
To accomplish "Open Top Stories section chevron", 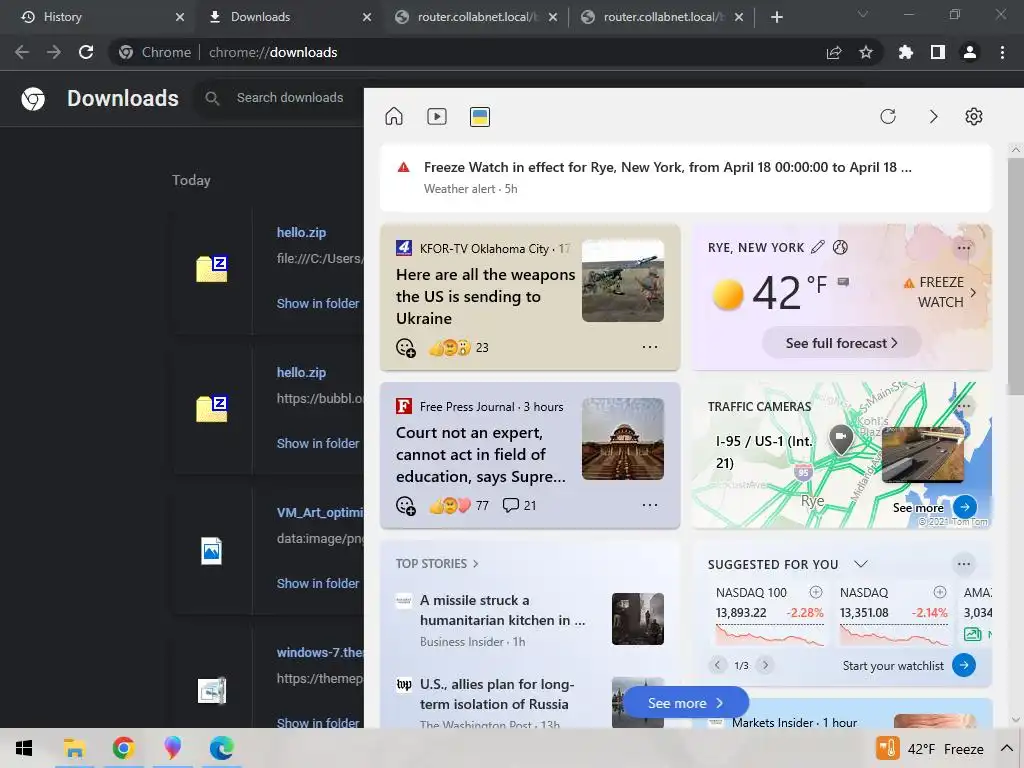I will point(475,564).
